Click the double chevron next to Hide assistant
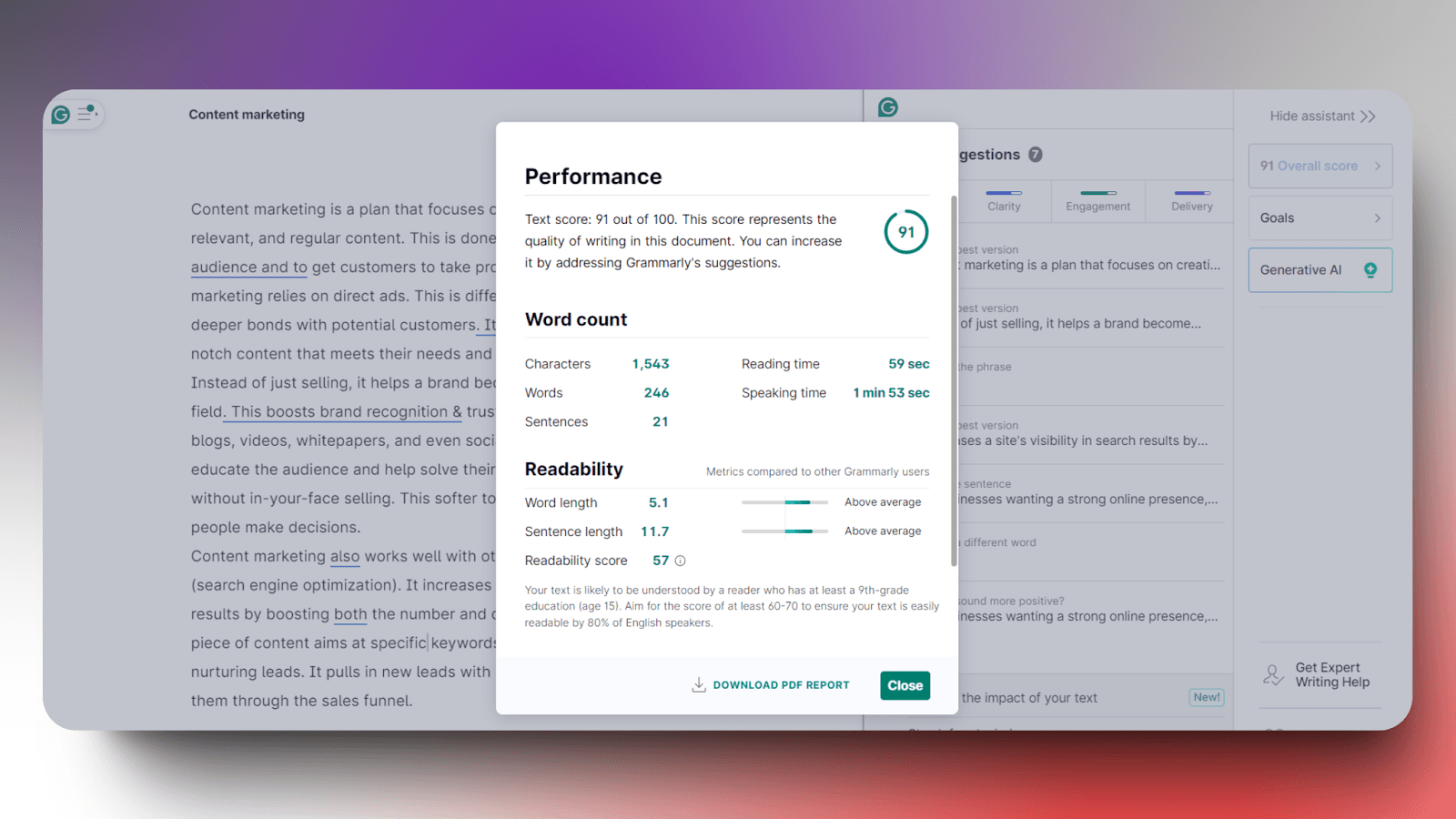Viewport: 1456px width, 819px height. tap(1368, 116)
